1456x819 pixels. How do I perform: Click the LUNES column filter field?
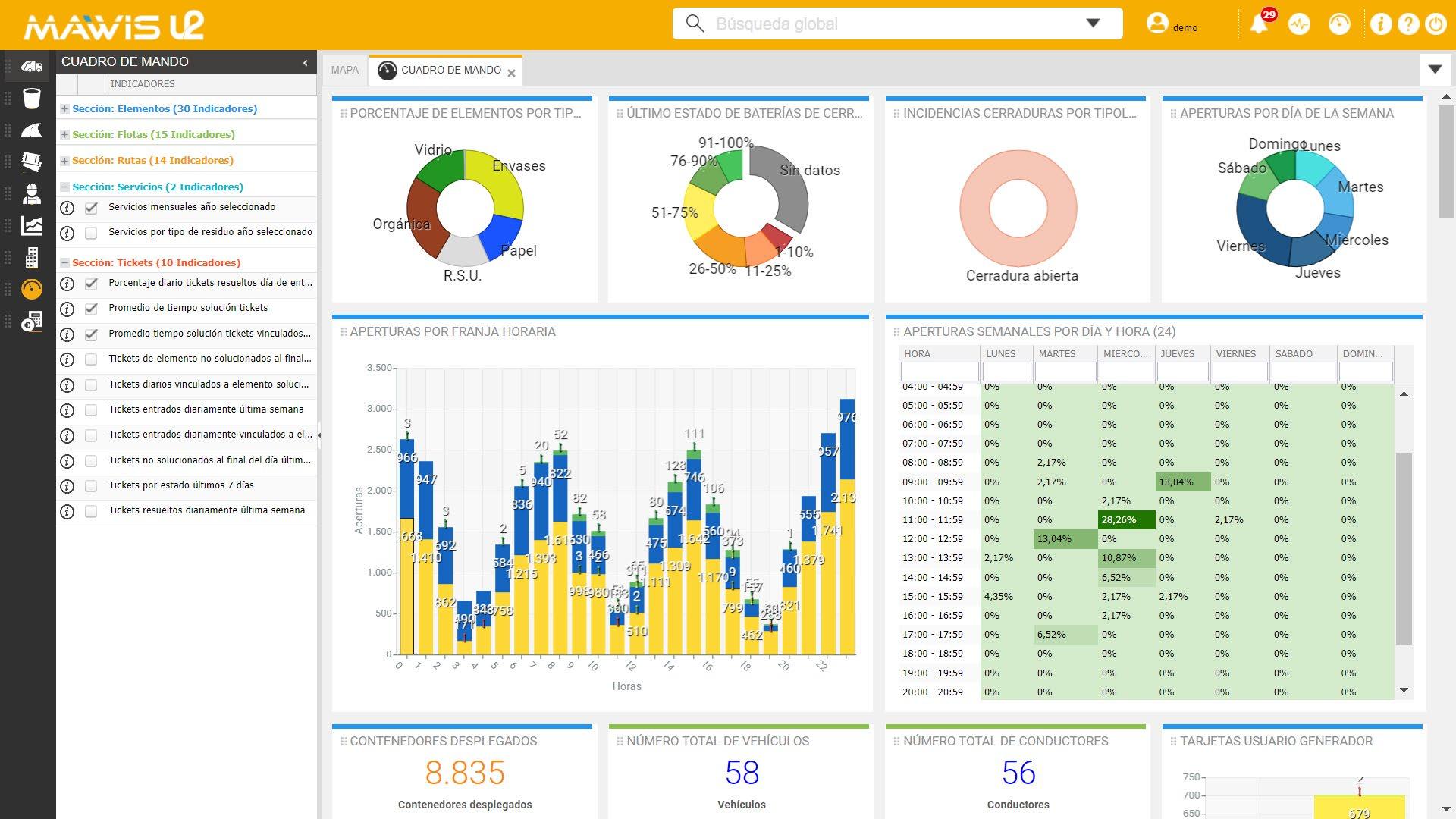[1006, 372]
